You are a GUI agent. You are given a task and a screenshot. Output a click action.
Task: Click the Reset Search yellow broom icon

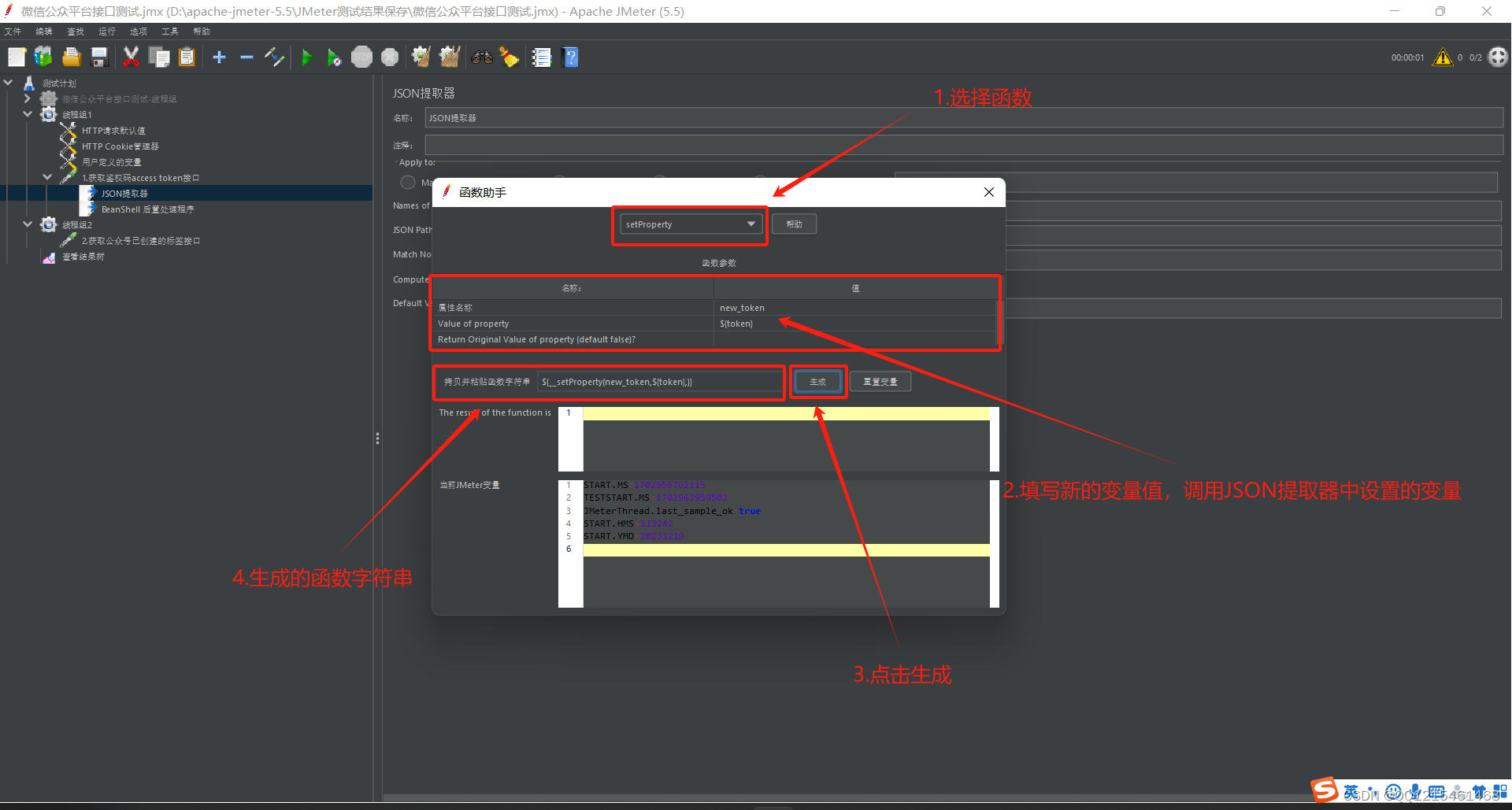[510, 57]
